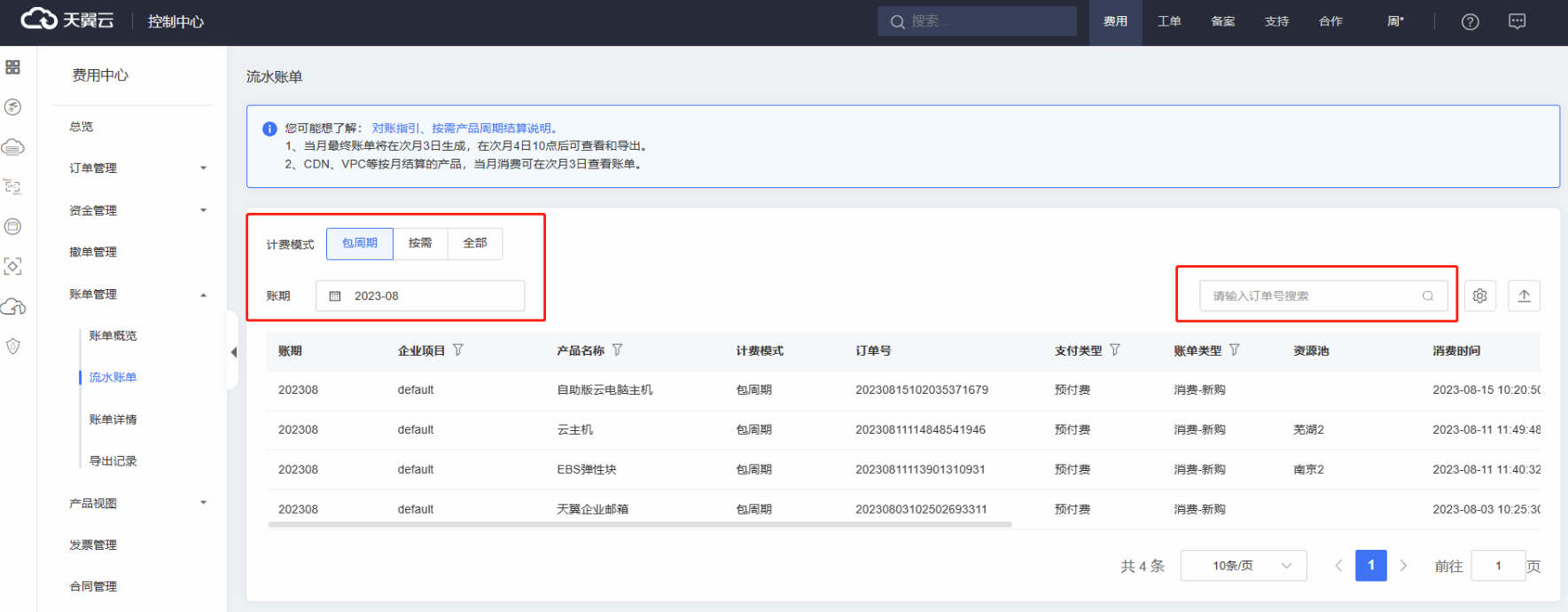This screenshot has width=1568, height=612.
Task: Select 全部 billing mode option
Action: click(x=475, y=243)
